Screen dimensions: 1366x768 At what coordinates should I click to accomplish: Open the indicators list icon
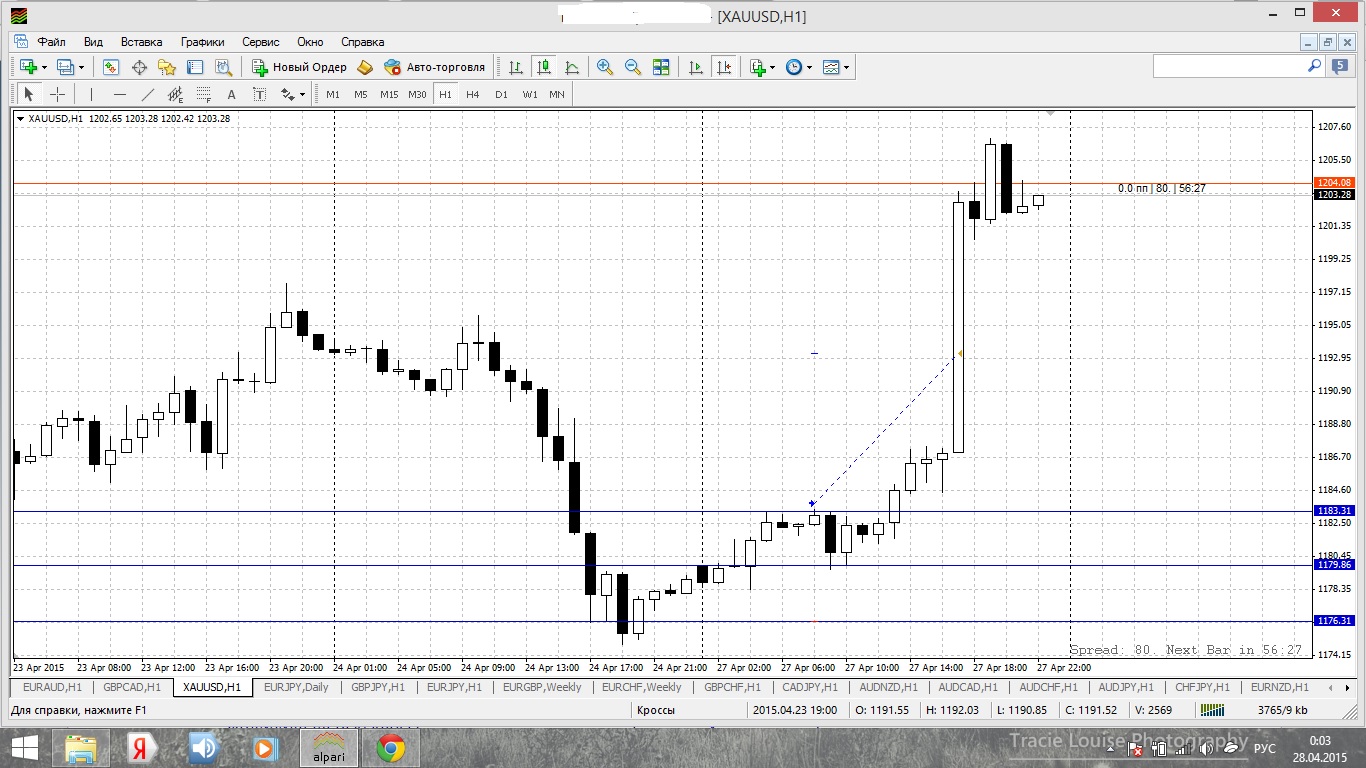tap(757, 67)
